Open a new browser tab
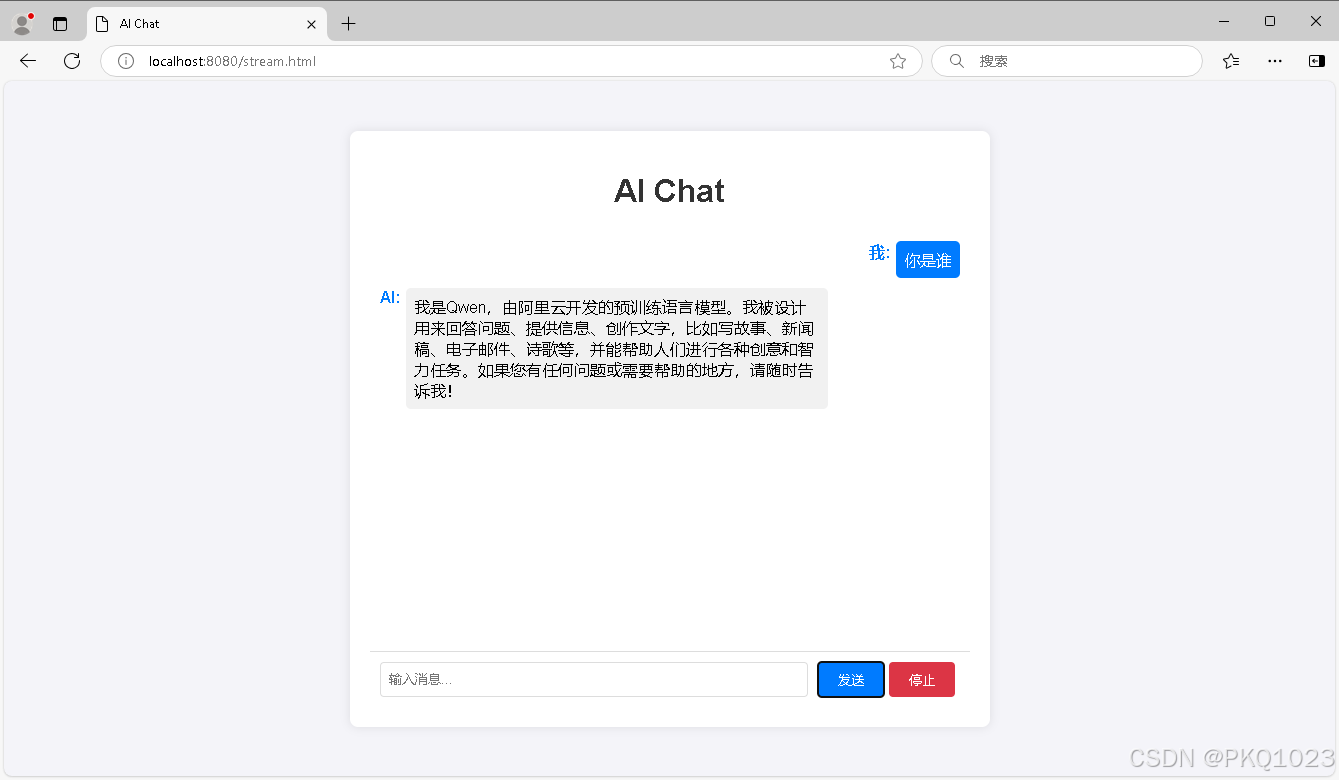The height and width of the screenshot is (780, 1339). point(346,22)
